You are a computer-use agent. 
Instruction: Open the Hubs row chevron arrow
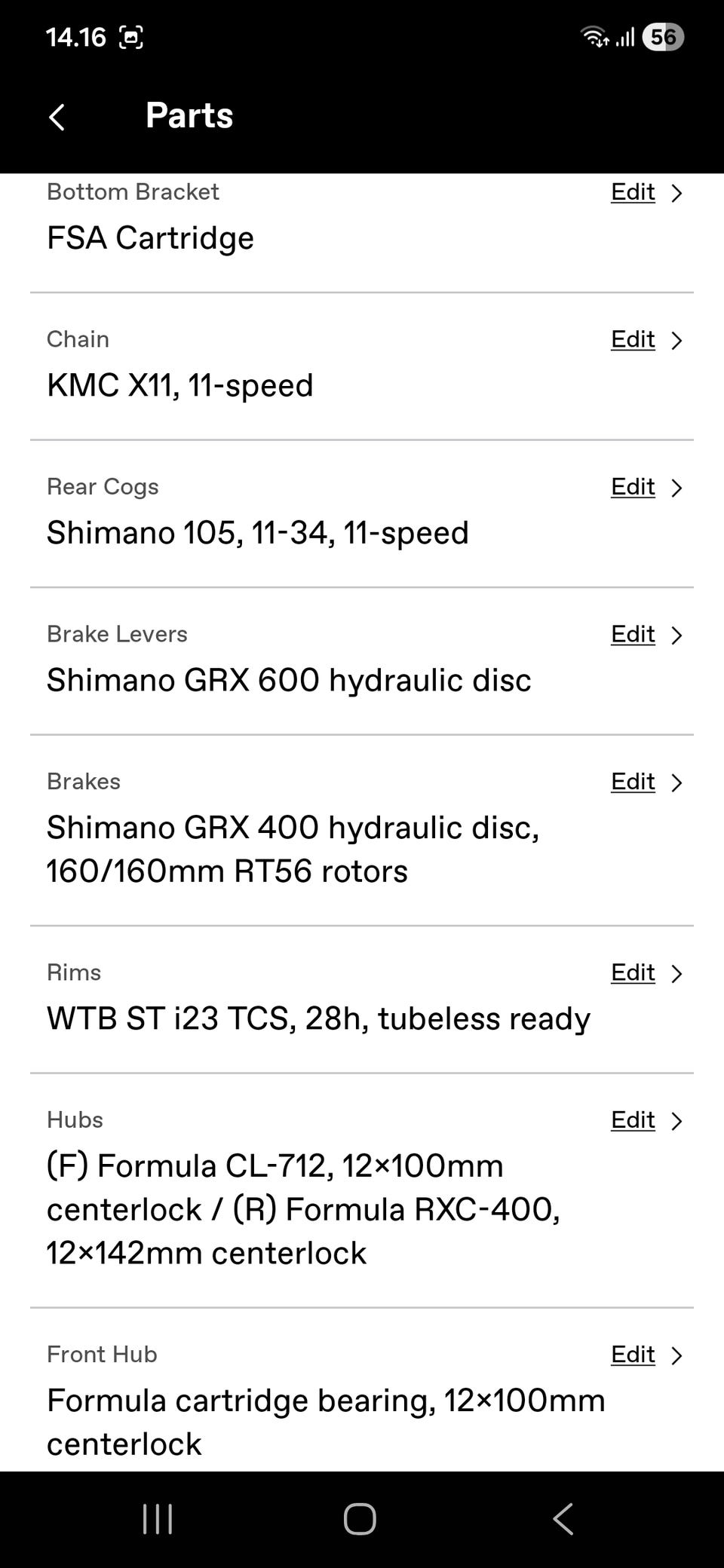point(676,1121)
